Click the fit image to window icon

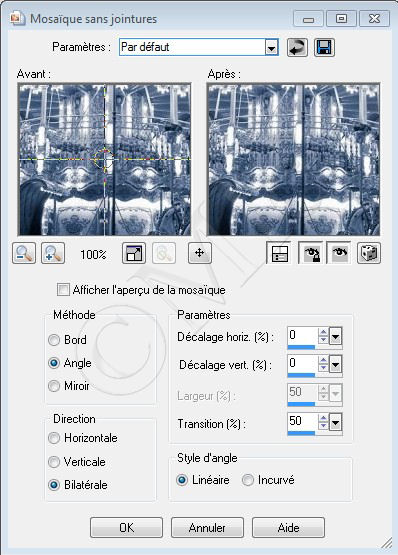tap(134, 253)
